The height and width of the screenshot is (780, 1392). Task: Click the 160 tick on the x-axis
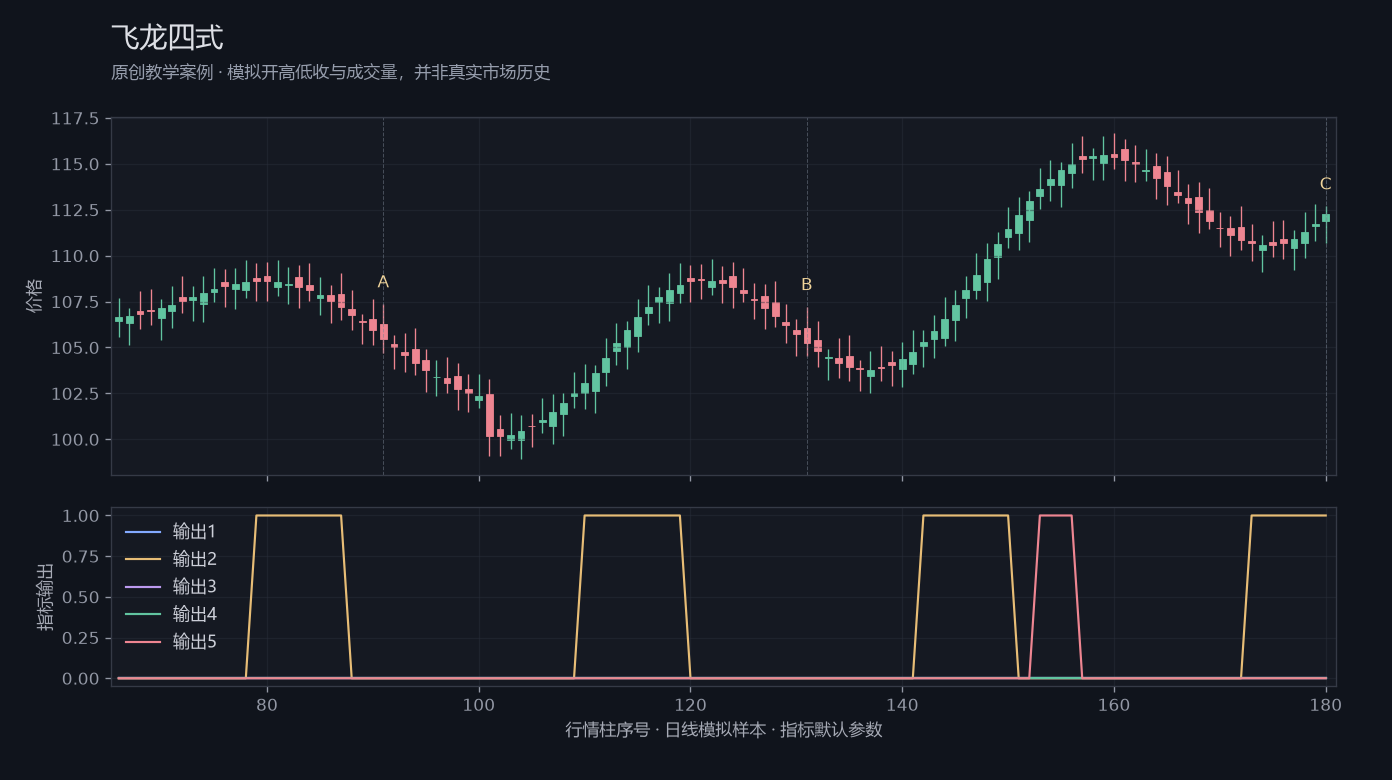[x=1114, y=704]
